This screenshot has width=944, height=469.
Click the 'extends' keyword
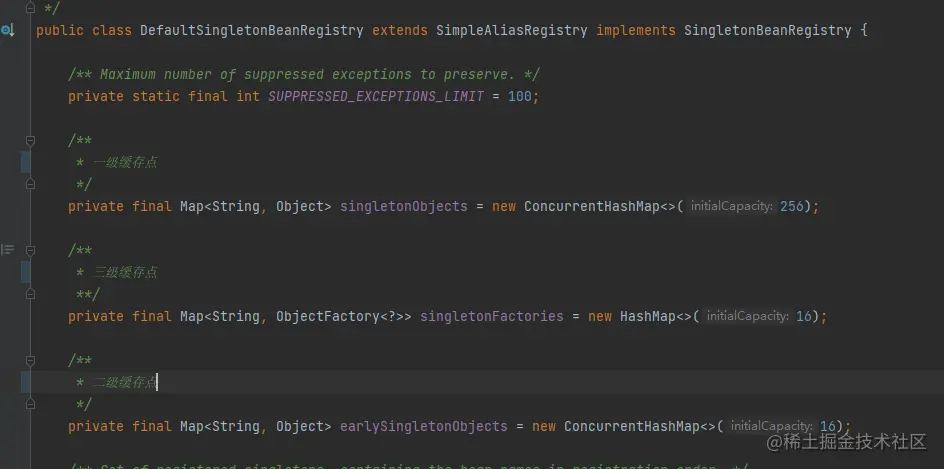400,30
